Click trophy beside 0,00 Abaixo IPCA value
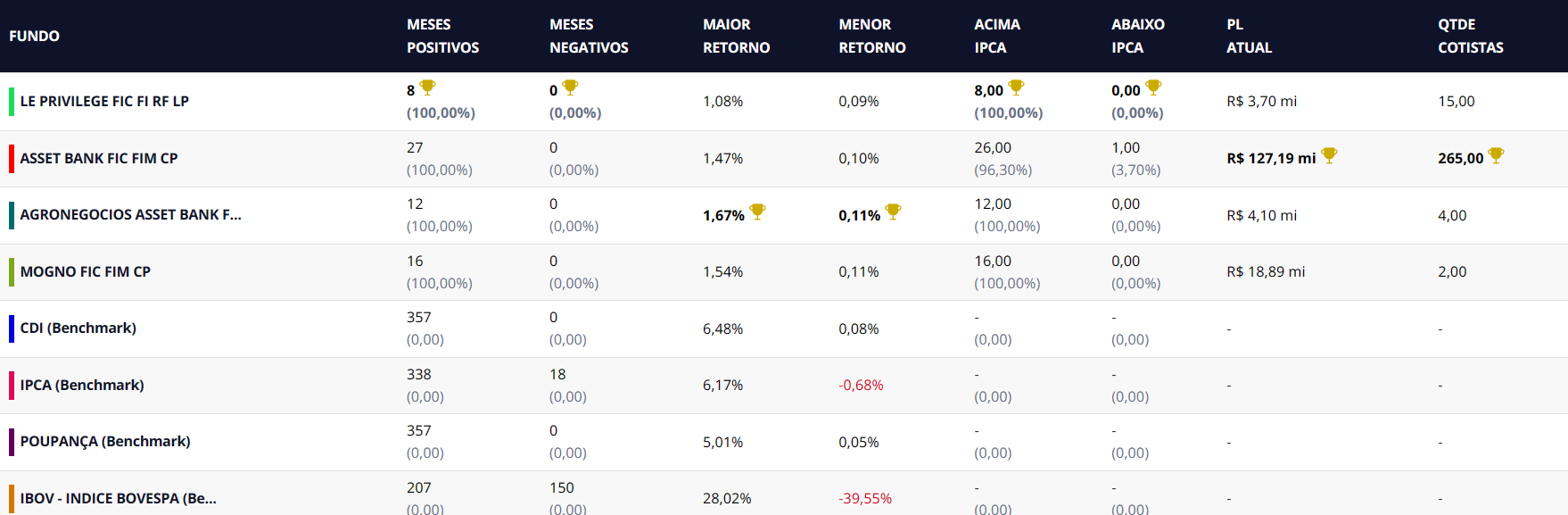The image size is (1568, 515). [x=1153, y=87]
